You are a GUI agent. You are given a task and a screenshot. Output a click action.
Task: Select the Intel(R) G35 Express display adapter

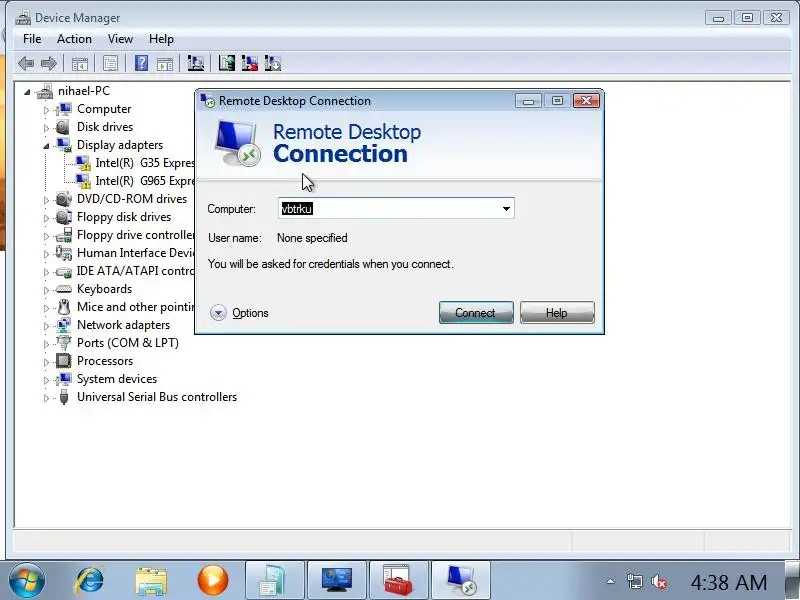pyautogui.click(x=135, y=163)
